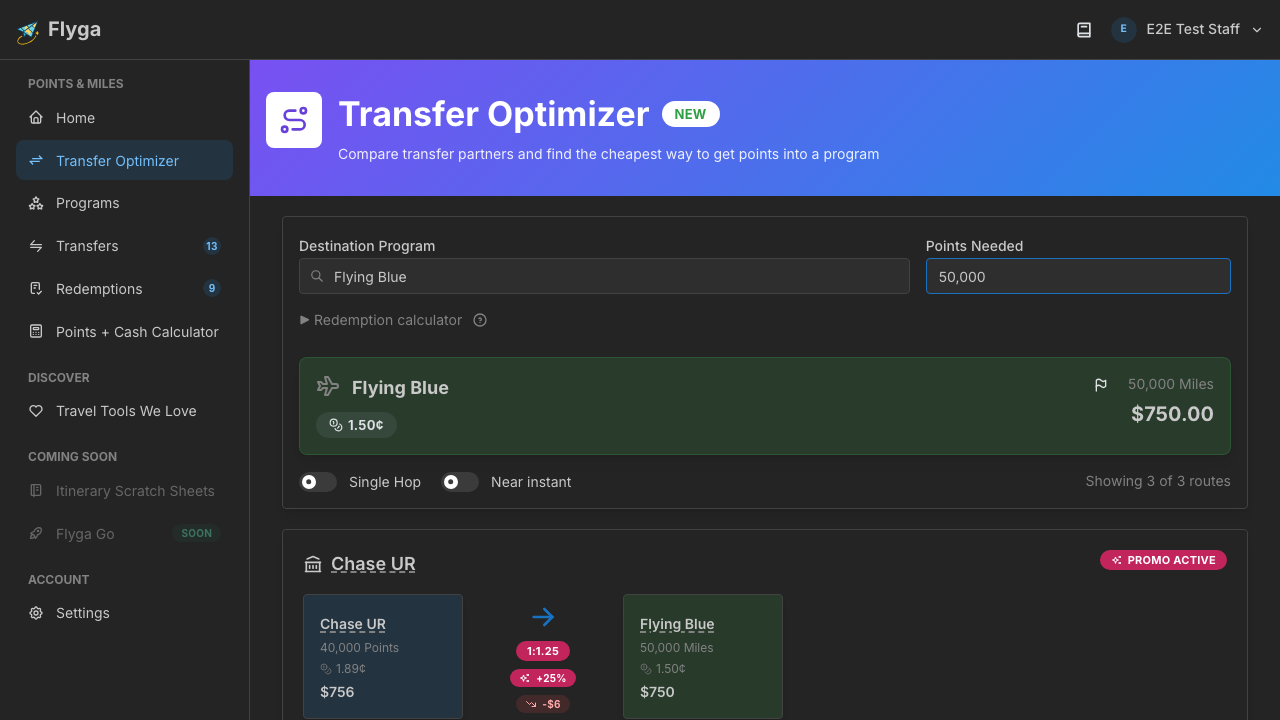Open Transfers sidebar item
The image size is (1280, 720).
(x=124, y=246)
